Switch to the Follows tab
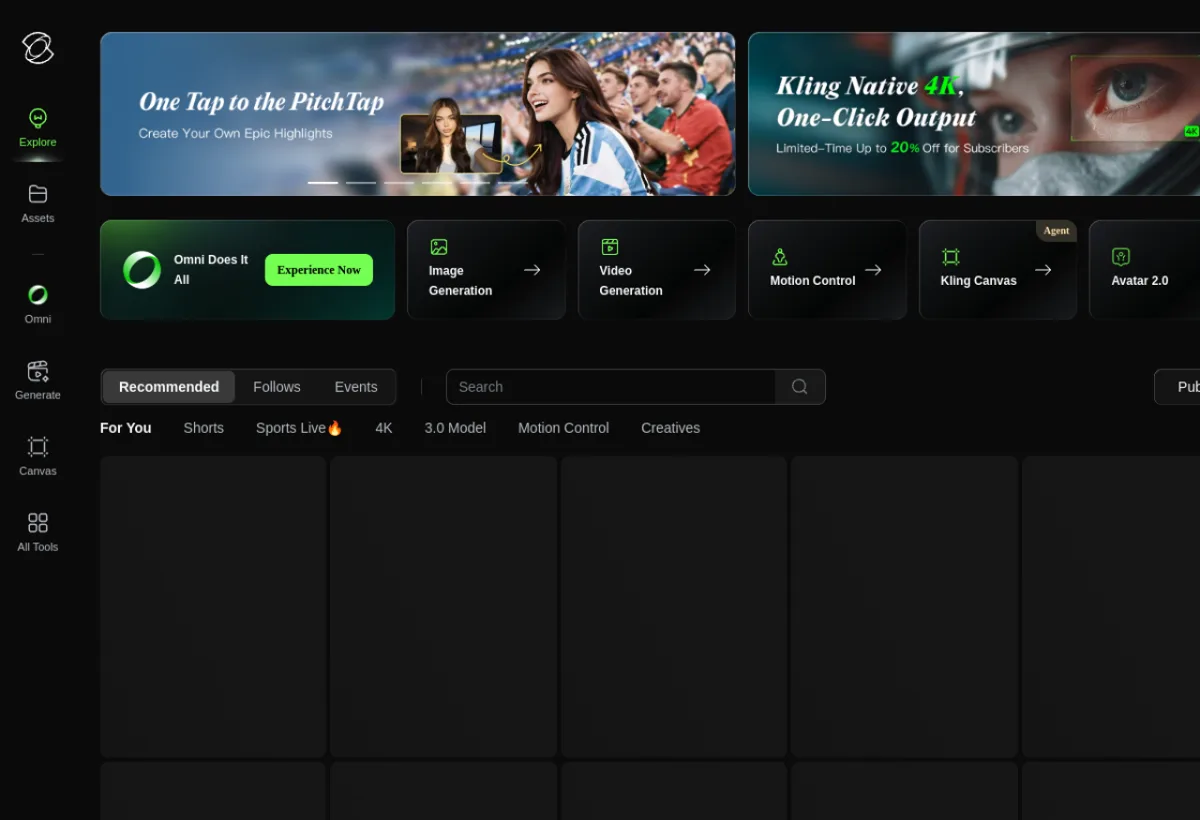The height and width of the screenshot is (820, 1200). pyautogui.click(x=277, y=387)
